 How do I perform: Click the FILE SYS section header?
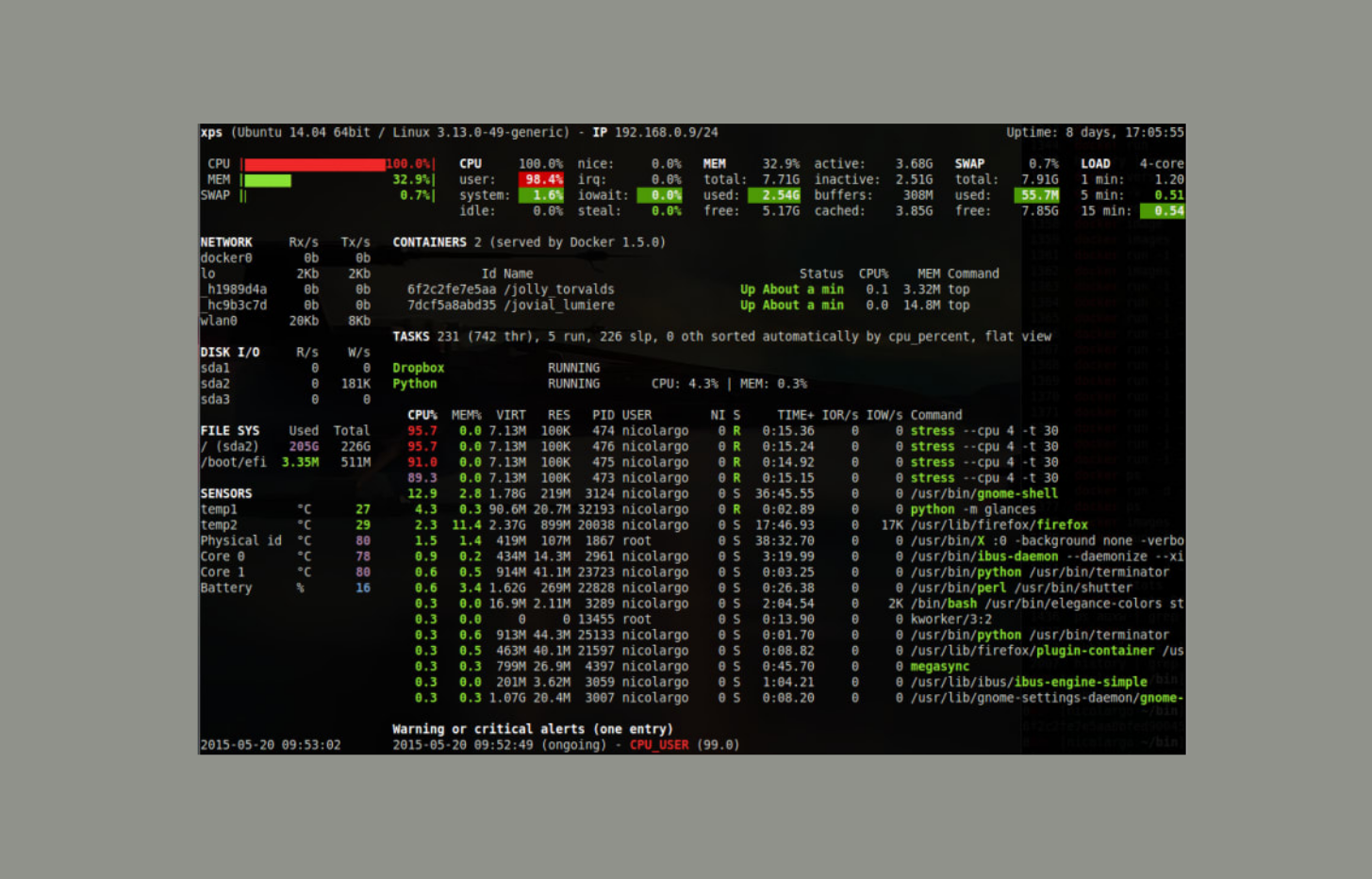pyautogui.click(x=229, y=431)
